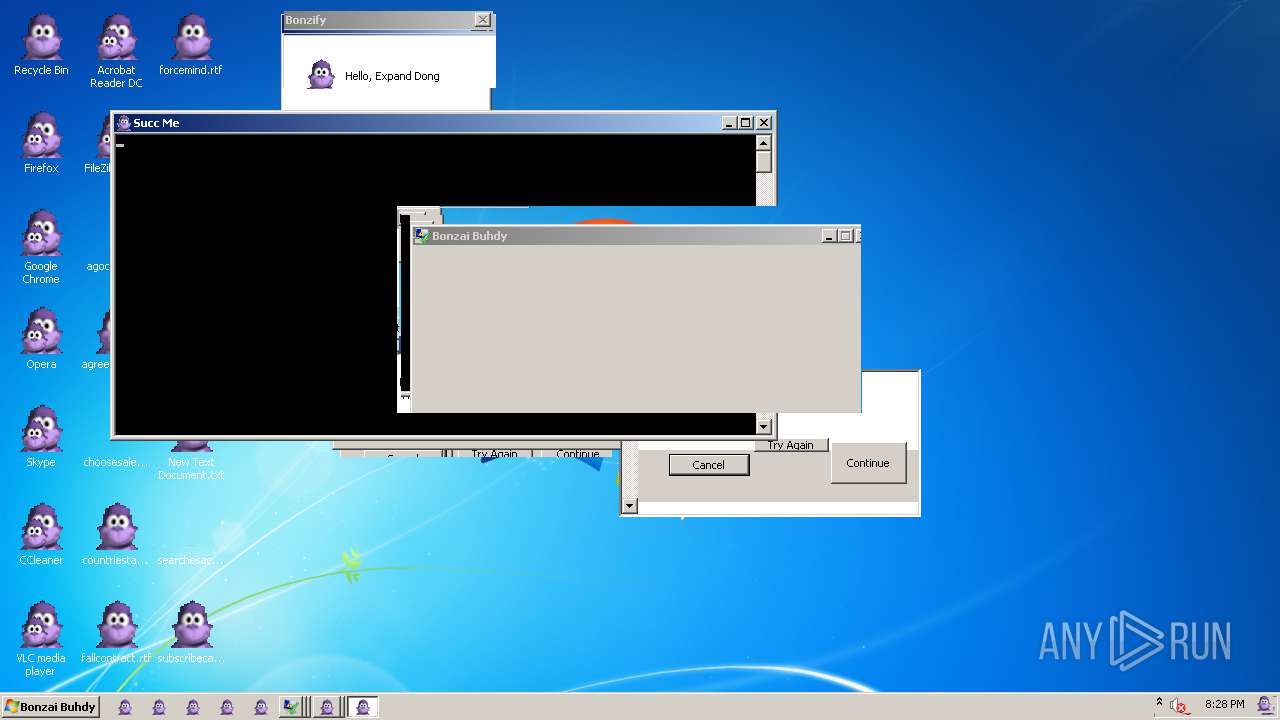Select the searchesac... desktop file

pos(190,560)
